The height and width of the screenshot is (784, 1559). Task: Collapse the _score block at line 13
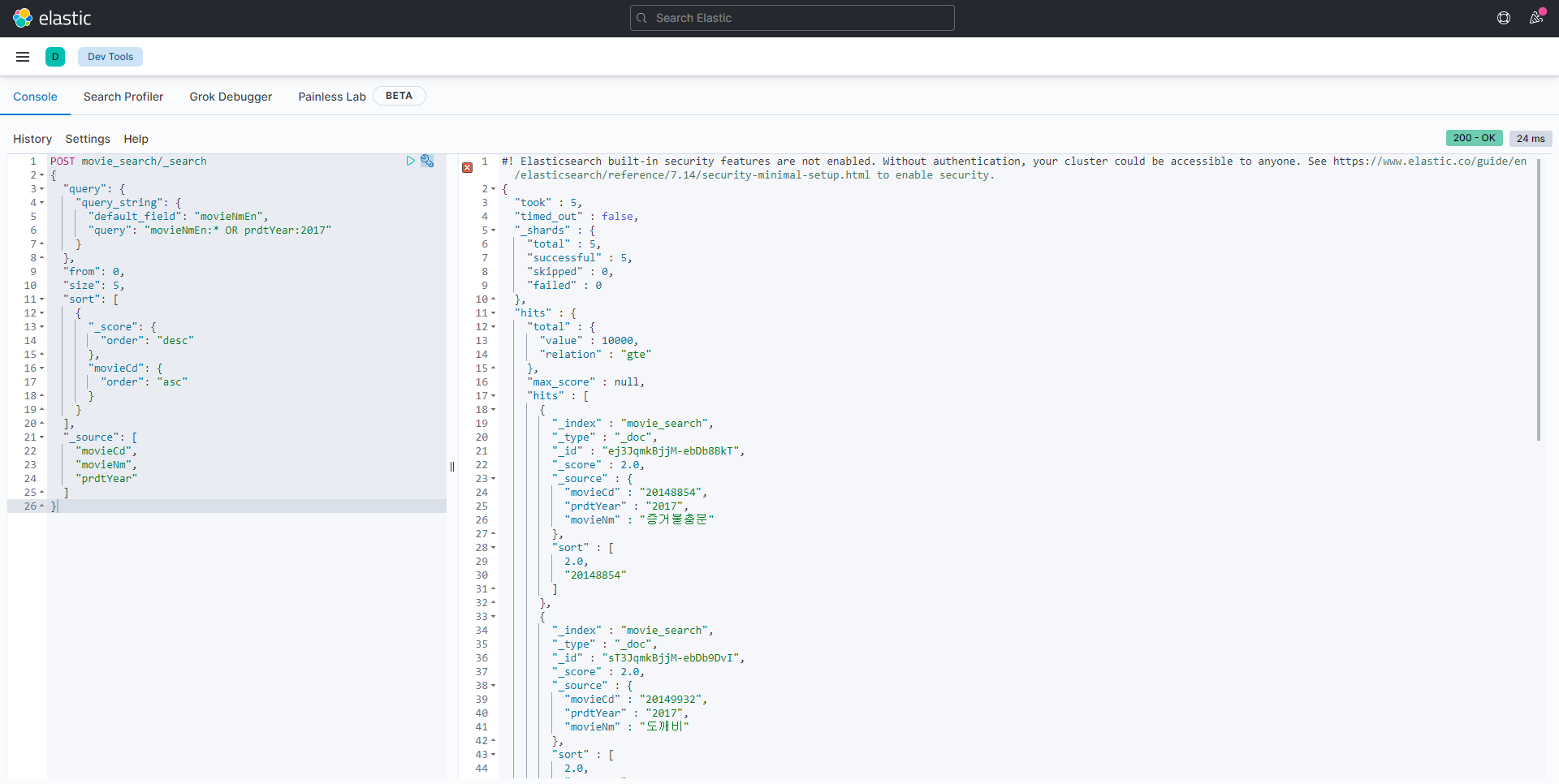pos(42,327)
